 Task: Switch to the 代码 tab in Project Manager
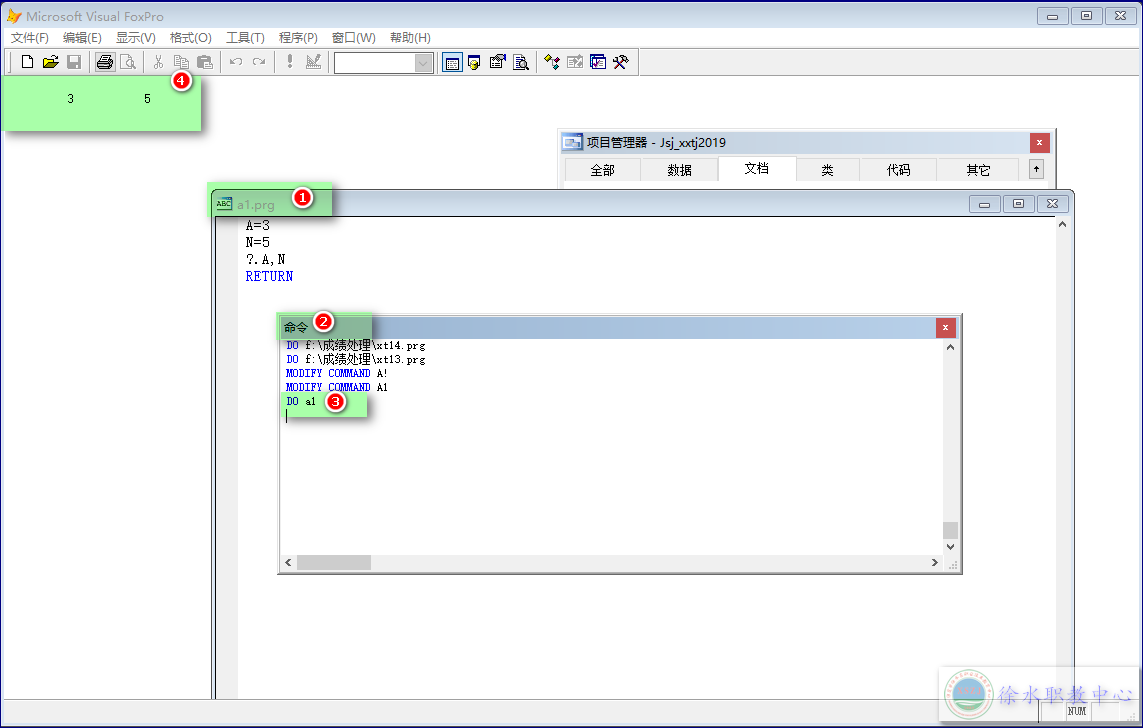[x=898, y=170]
